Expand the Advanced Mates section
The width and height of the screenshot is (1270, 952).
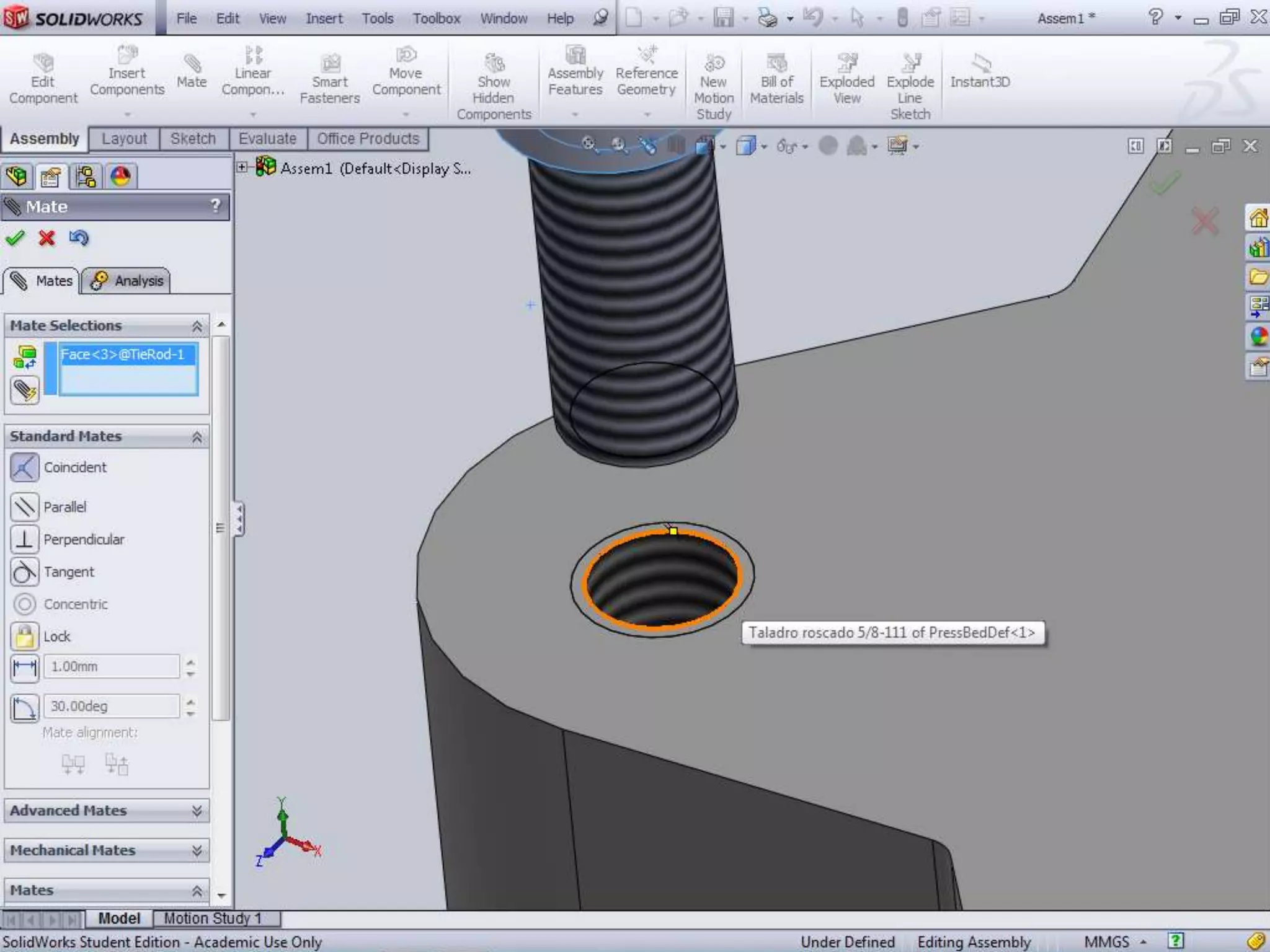click(x=197, y=811)
